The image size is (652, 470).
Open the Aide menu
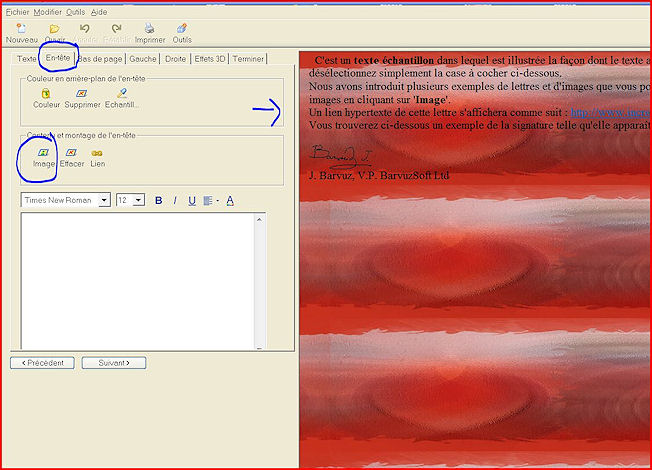pyautogui.click(x=99, y=12)
